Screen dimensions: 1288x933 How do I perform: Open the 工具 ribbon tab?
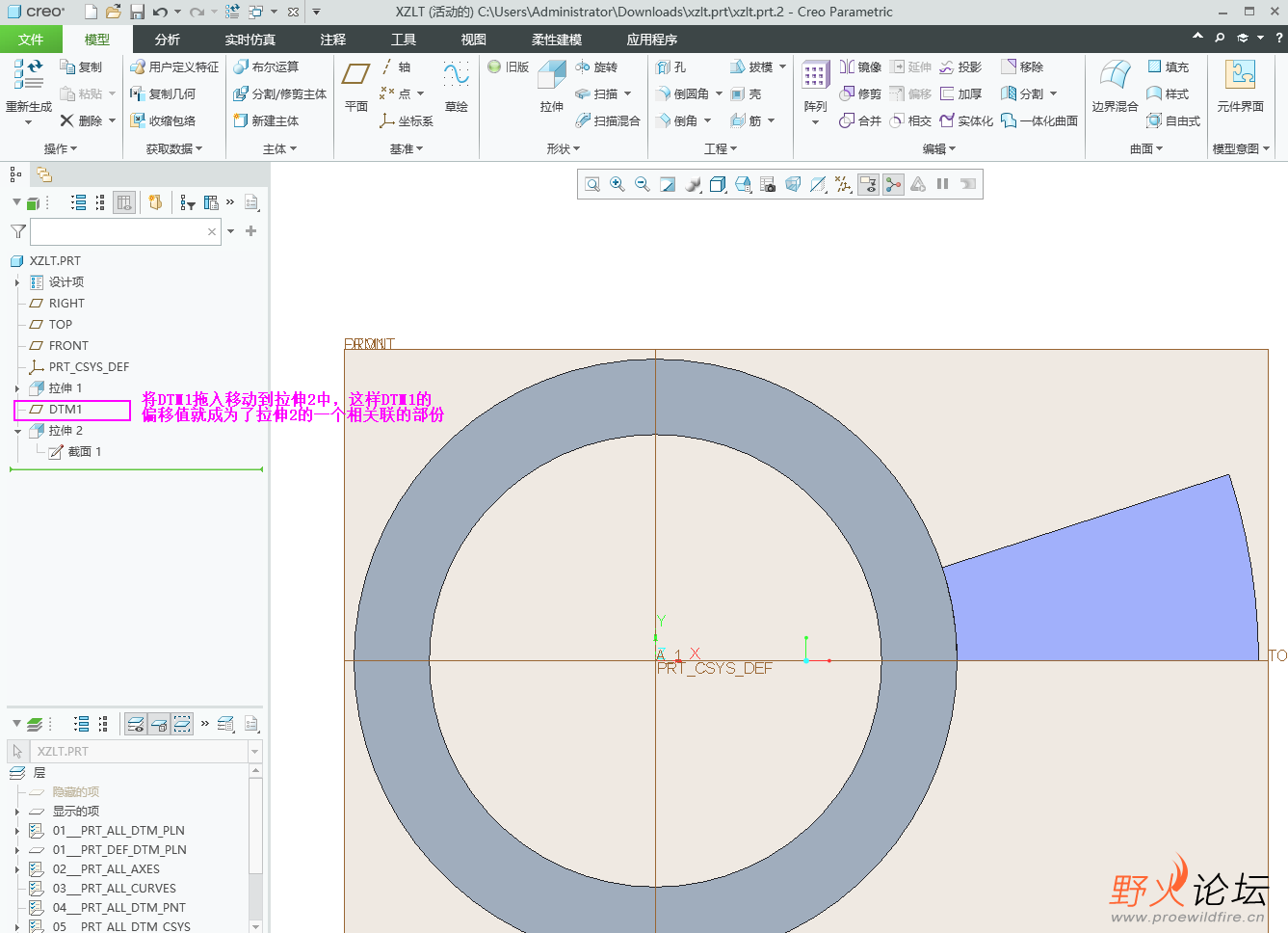coord(404,40)
